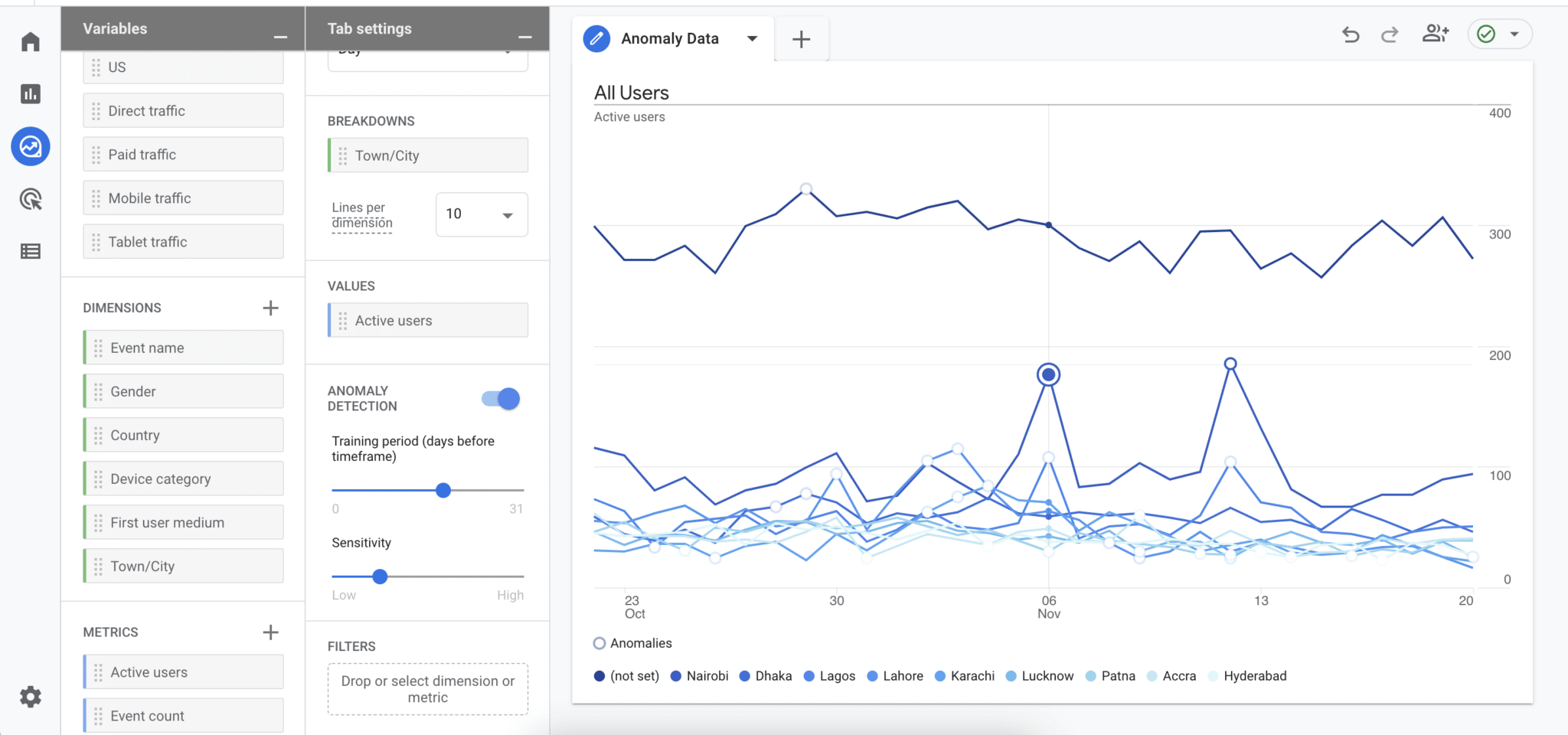Open the Advertising icon in the sidebar

tap(31, 199)
